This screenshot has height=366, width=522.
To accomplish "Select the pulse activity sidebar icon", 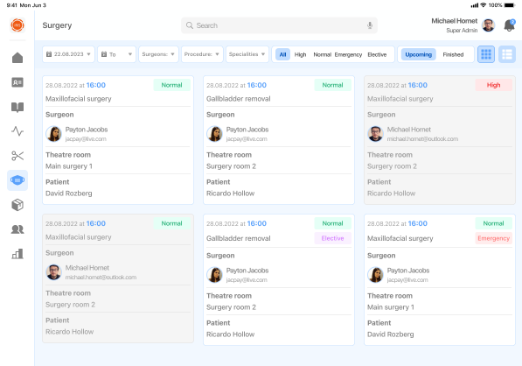I will [x=17, y=131].
